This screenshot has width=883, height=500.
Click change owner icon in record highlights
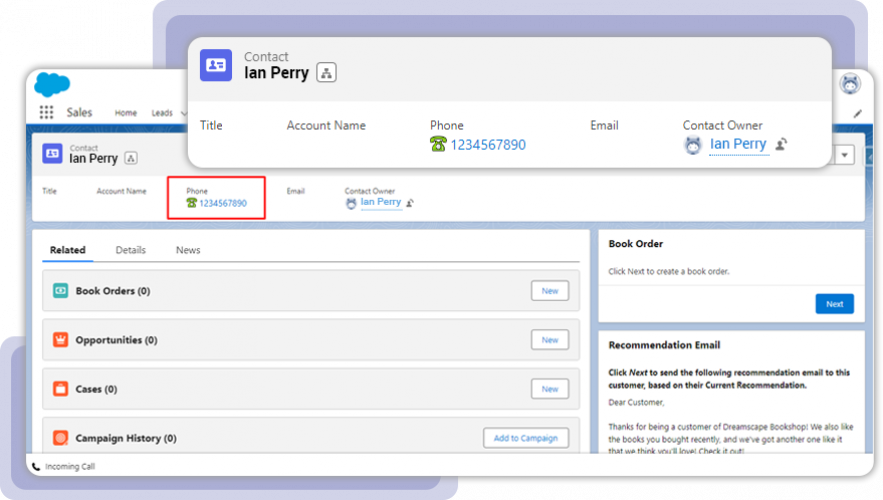[410, 203]
